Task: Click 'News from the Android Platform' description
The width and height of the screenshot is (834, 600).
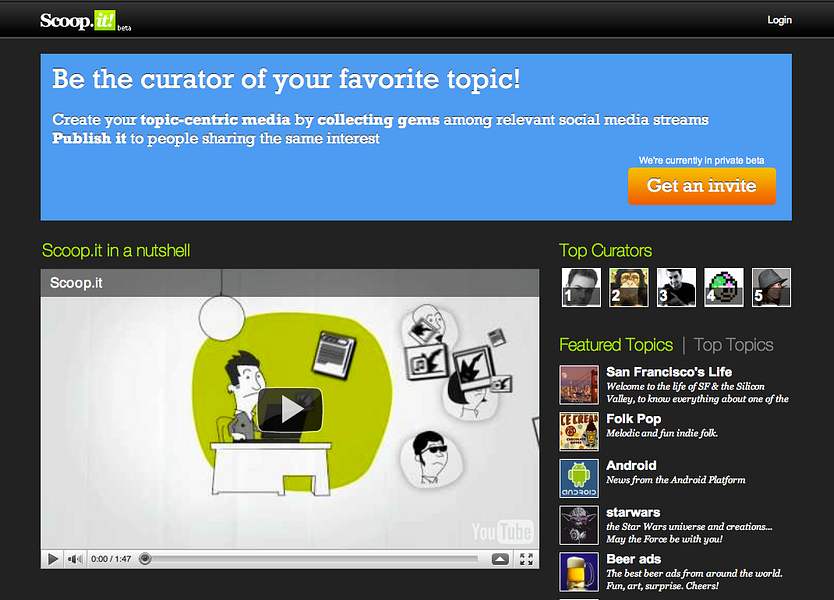Action: tap(675, 480)
